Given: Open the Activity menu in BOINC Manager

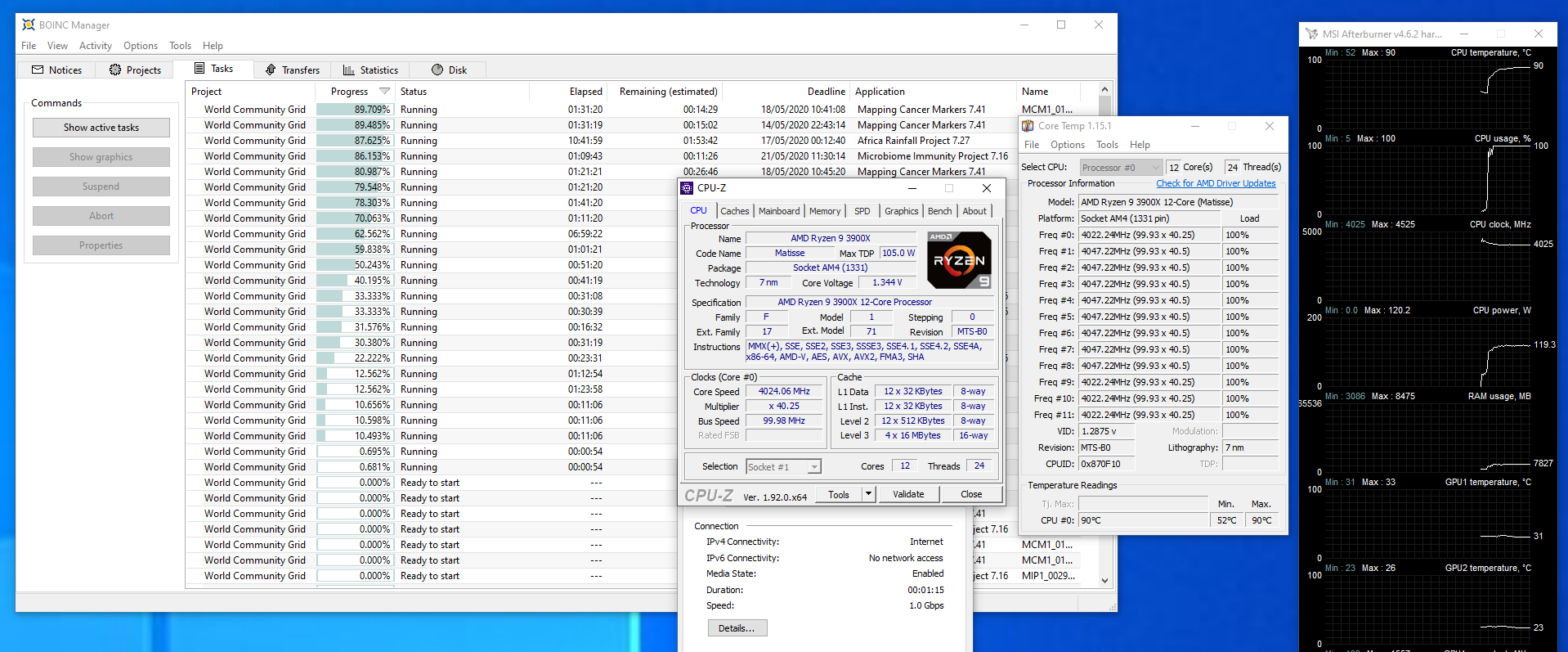Looking at the screenshot, I should (96, 46).
